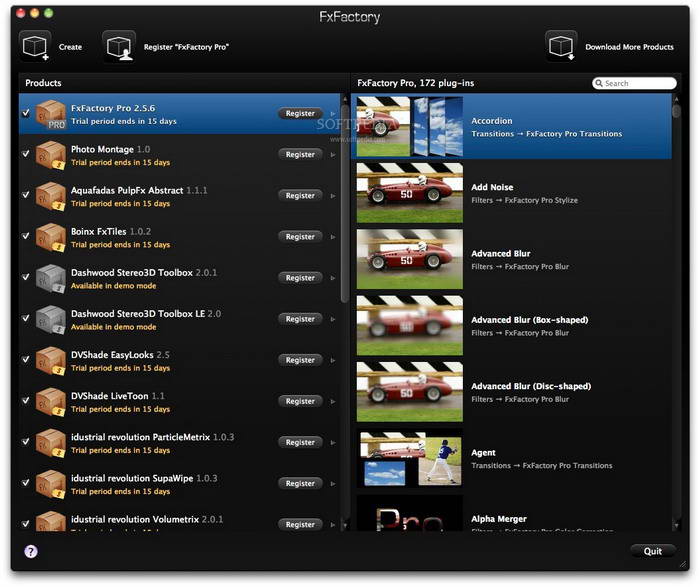Toggle idustrial revolution Volumetrix checkbox
This screenshot has height=587, width=700.
coord(26,523)
